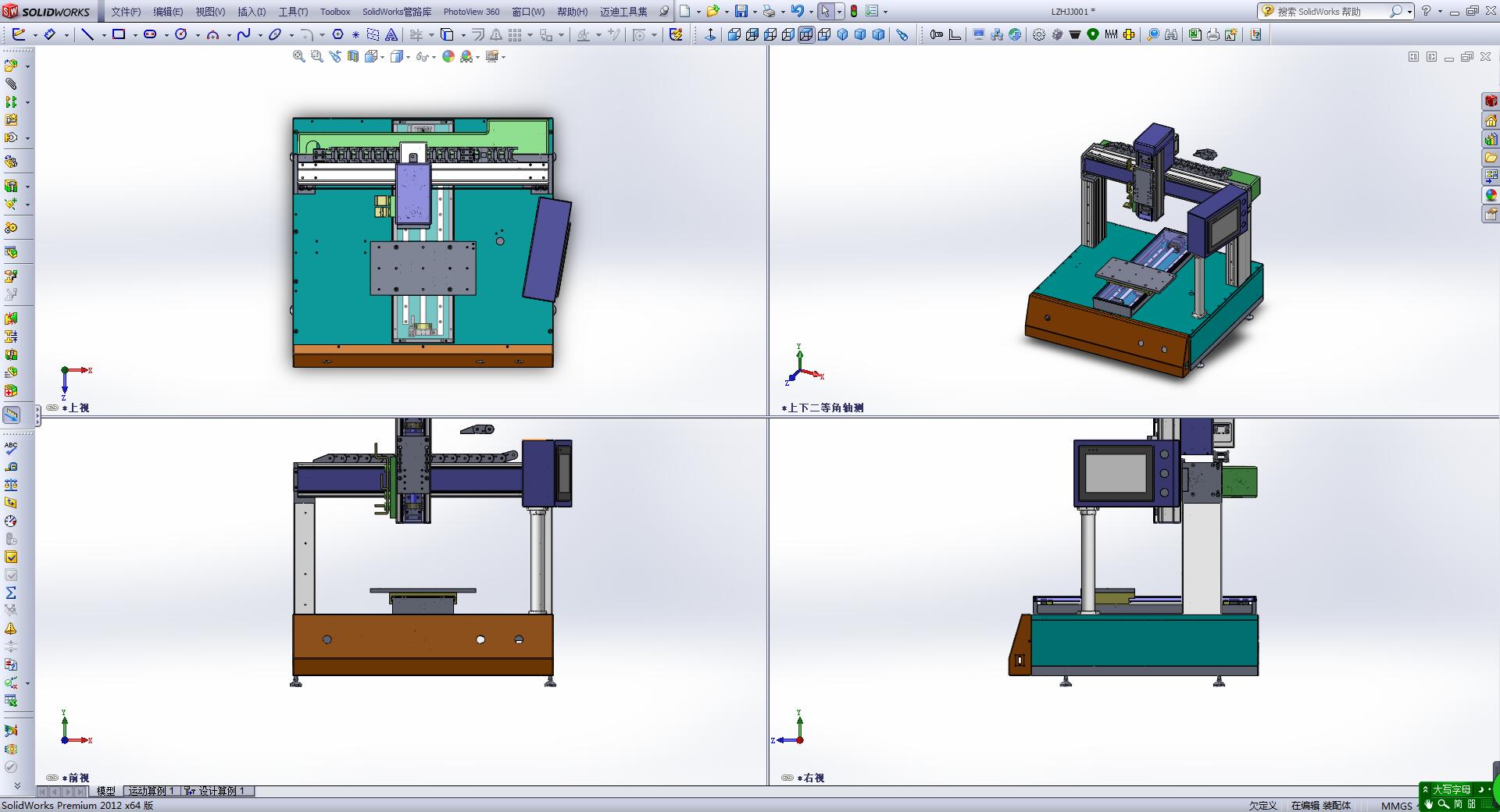Click the Equations sigma icon in left toolbar

11,593
